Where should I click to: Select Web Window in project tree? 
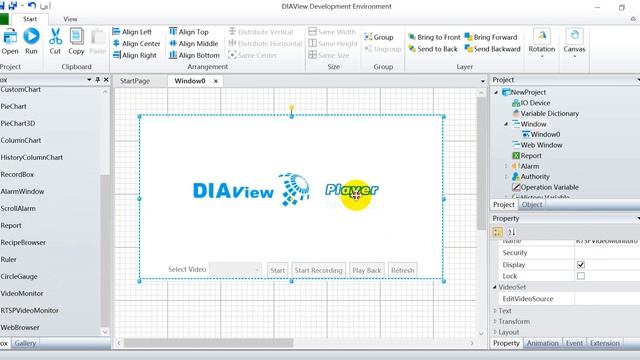tap(541, 145)
